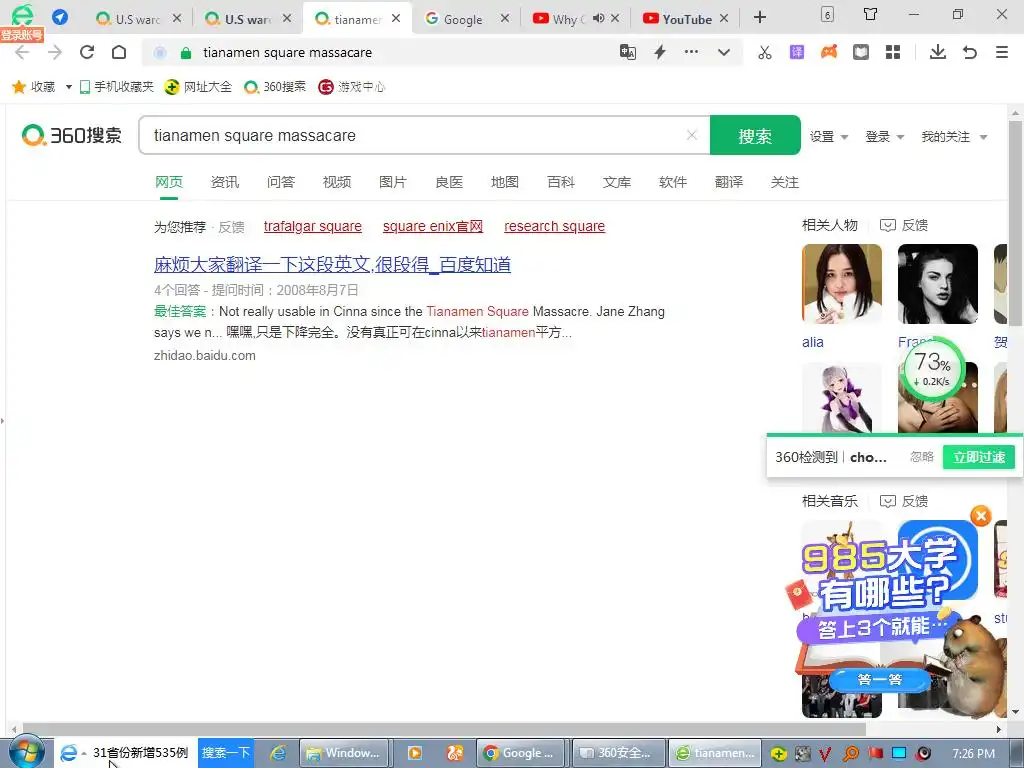Open the purple translate extension icon
This screenshot has height=768, width=1024.
coord(797,52)
